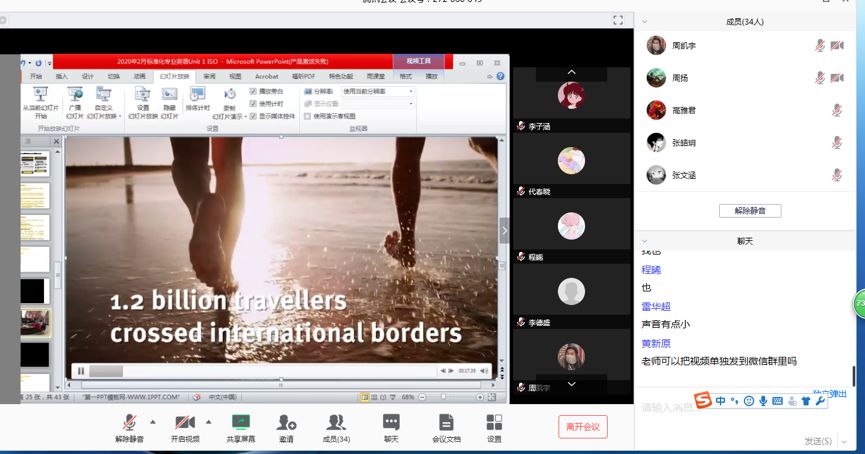Image resolution: width=865 pixels, height=454 pixels.
Task: Click the 离开会议 leave meeting button
Action: 582,427
